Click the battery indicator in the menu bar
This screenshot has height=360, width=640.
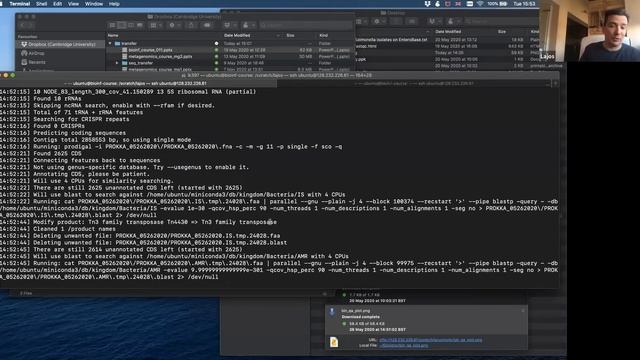tap(498, 4)
